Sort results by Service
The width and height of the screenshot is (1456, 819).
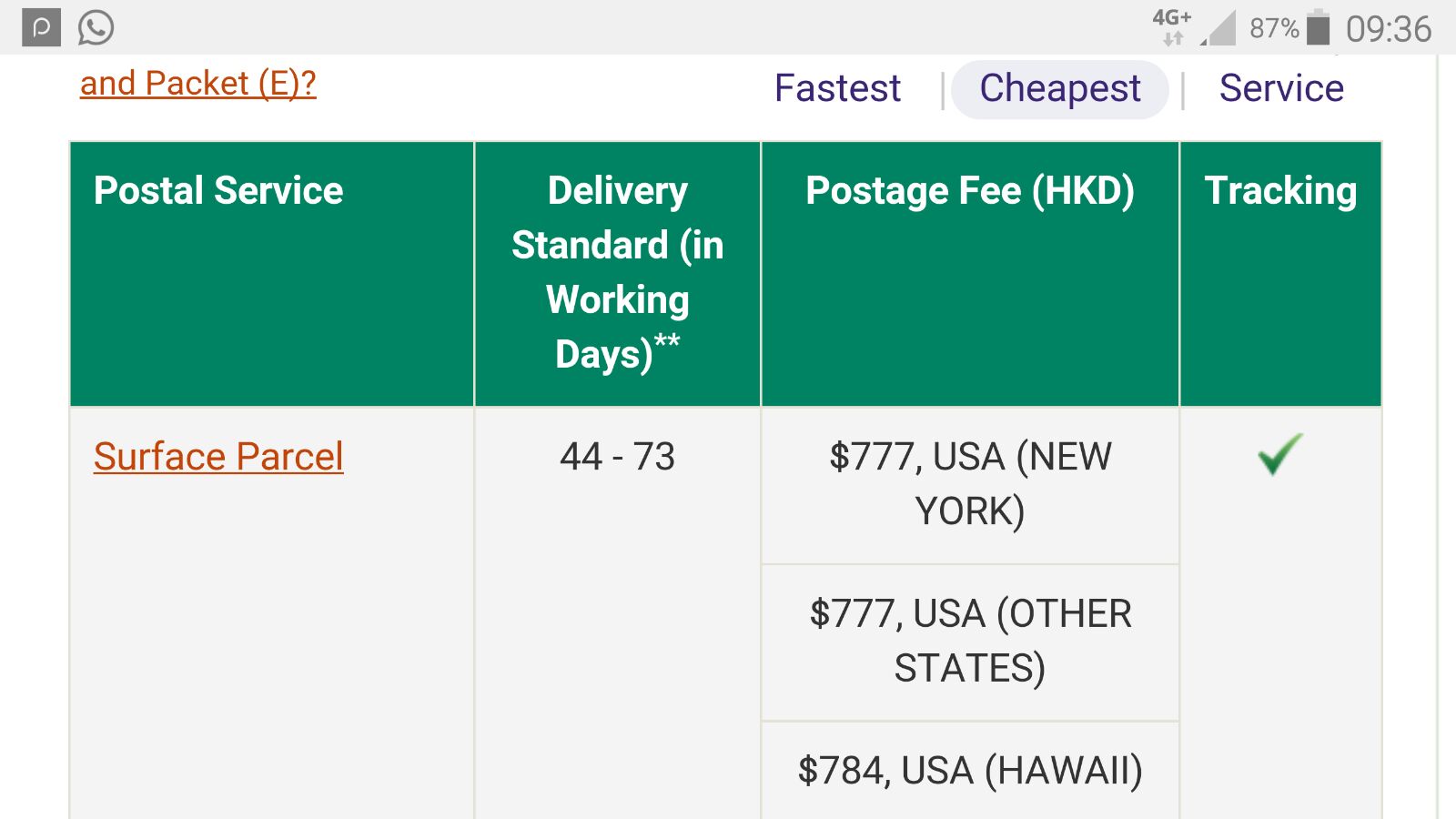[1281, 88]
